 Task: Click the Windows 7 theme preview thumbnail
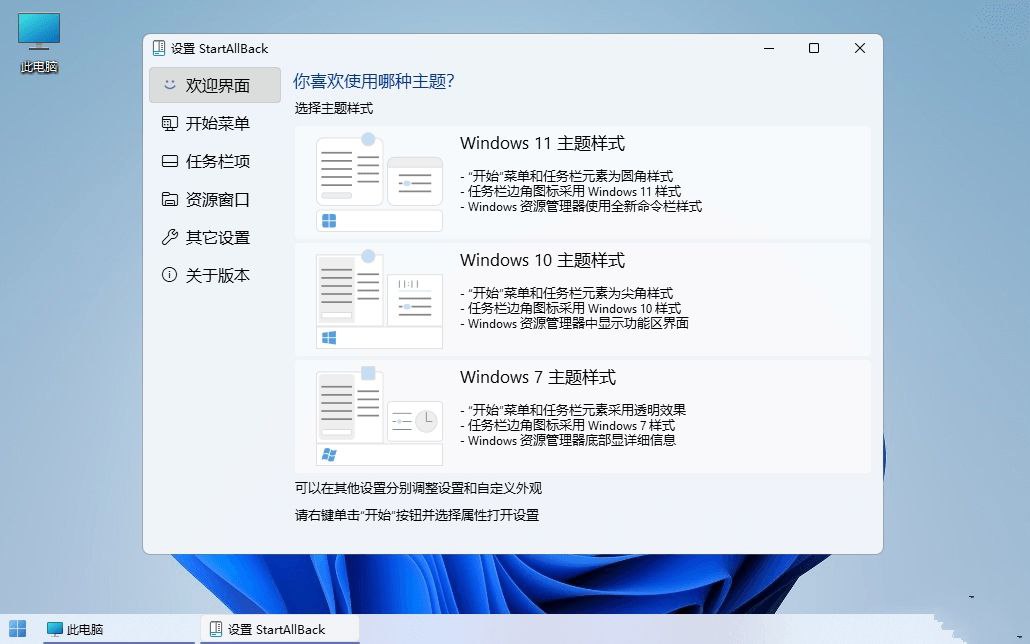[x=378, y=412]
